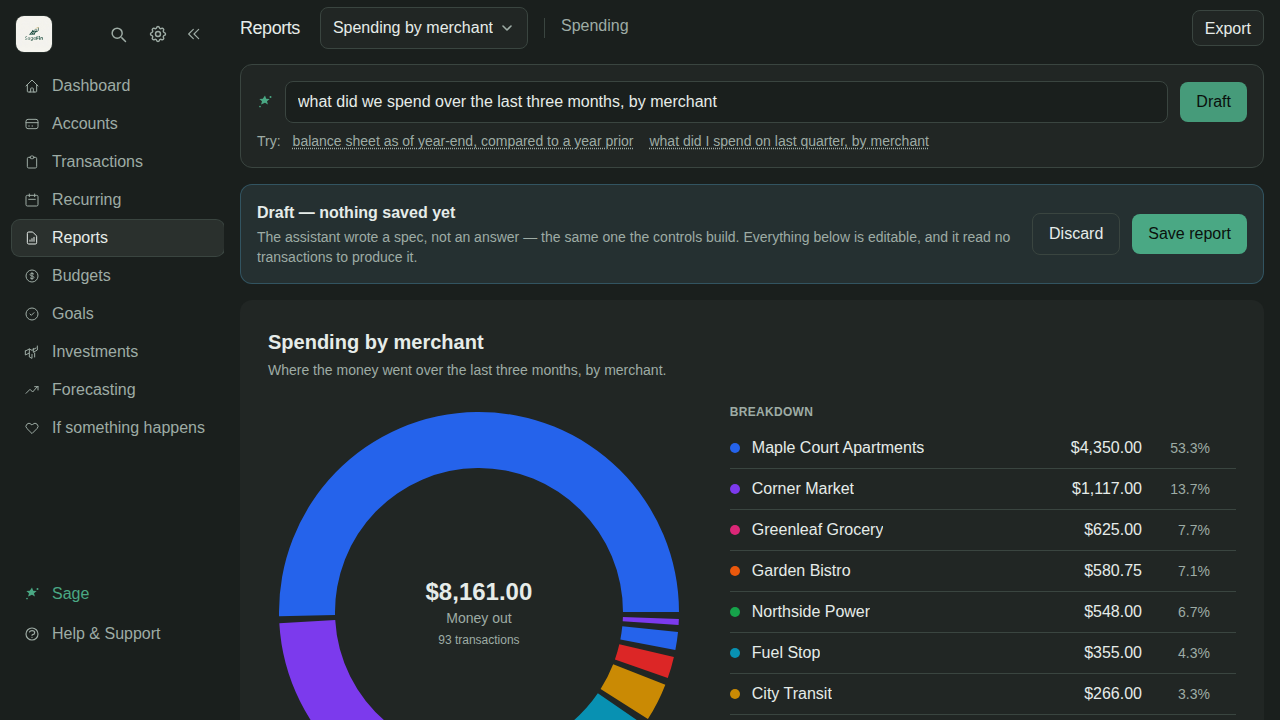Viewport: 1280px width, 720px height.
Task: Click the Investments icon in sidebar
Action: (32, 352)
